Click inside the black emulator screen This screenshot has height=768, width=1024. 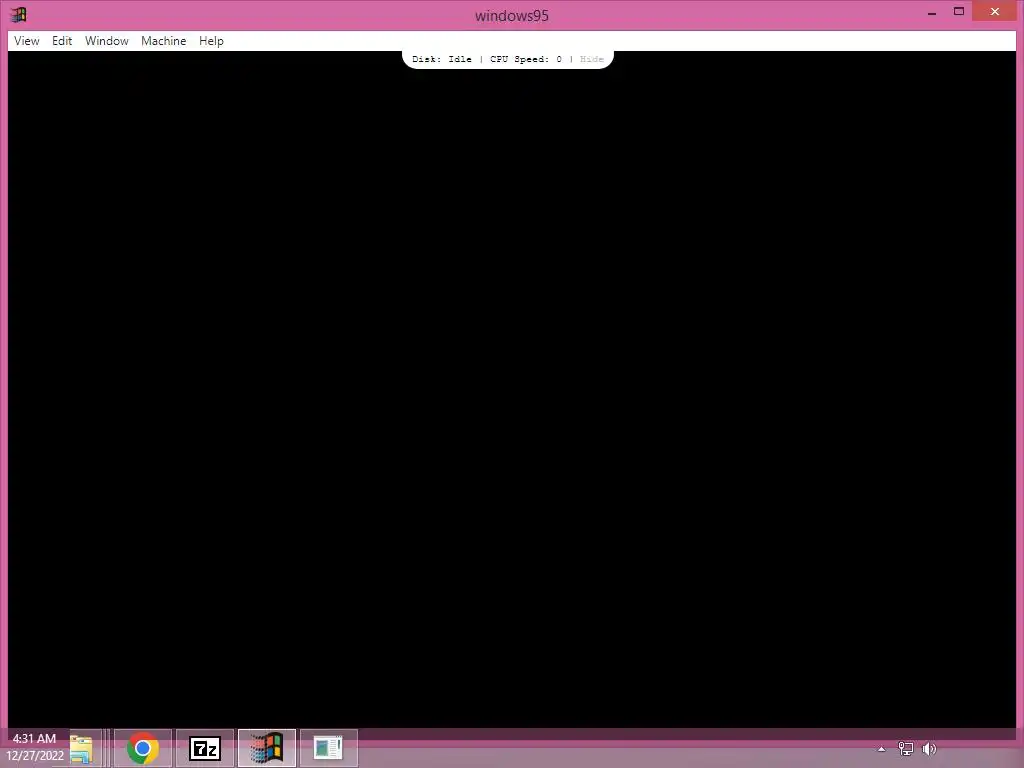click(512, 392)
